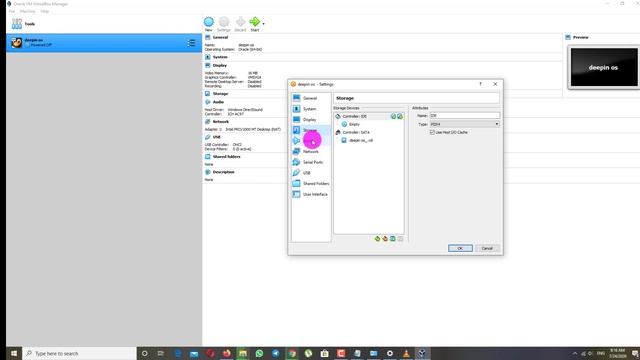
Task: Click Storage section header in details pane
Action: [220, 93]
